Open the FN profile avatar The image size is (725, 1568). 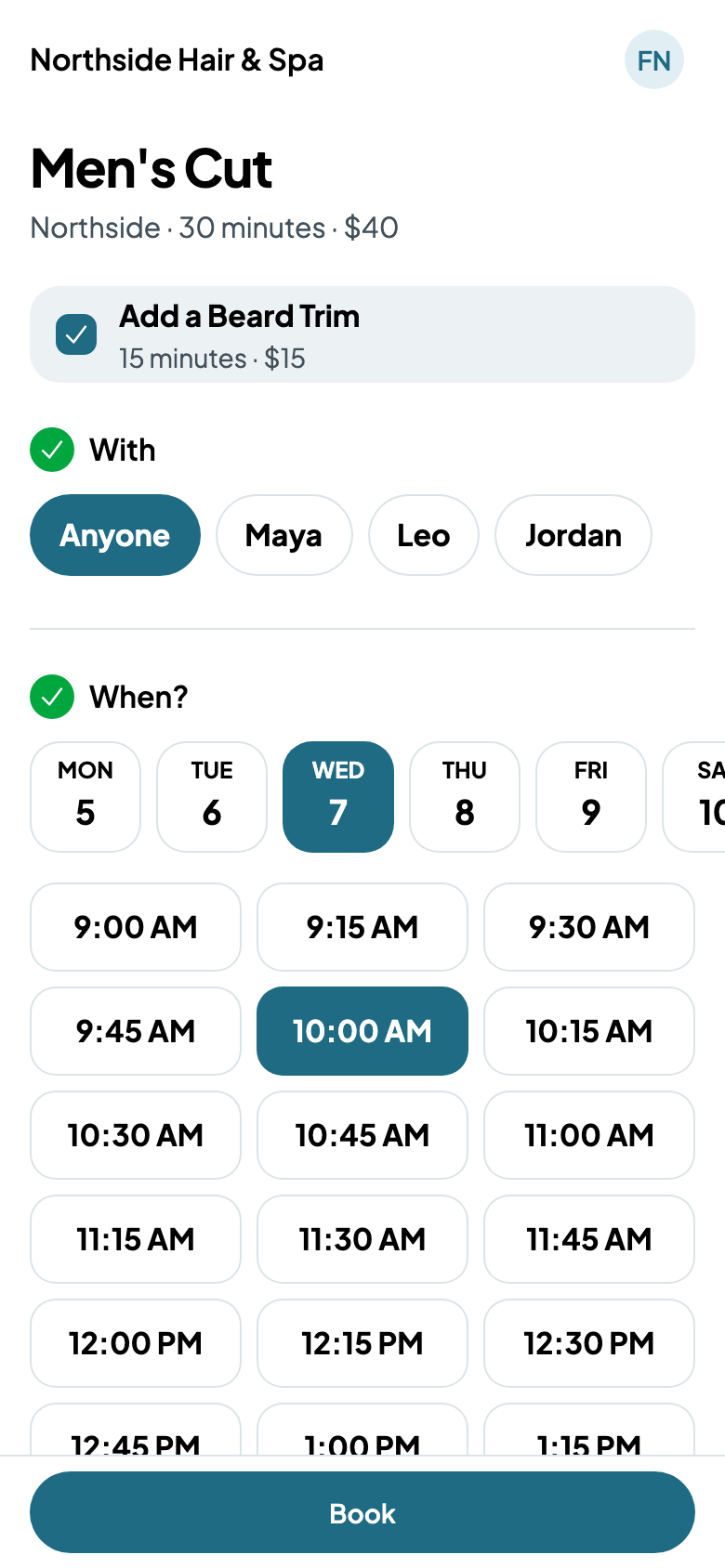(654, 60)
